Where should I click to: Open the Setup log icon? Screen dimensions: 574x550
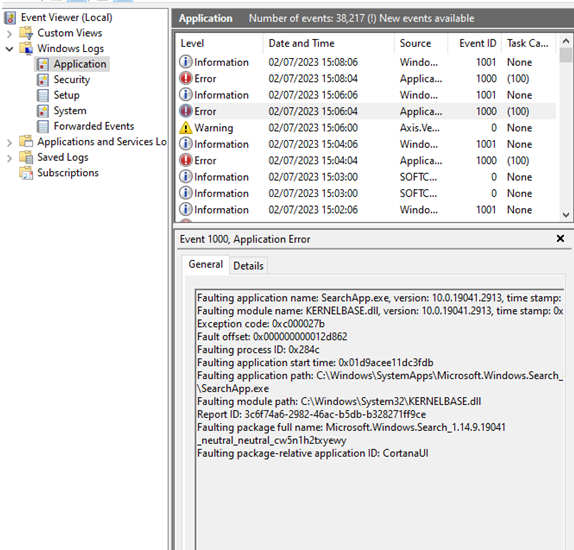43,95
